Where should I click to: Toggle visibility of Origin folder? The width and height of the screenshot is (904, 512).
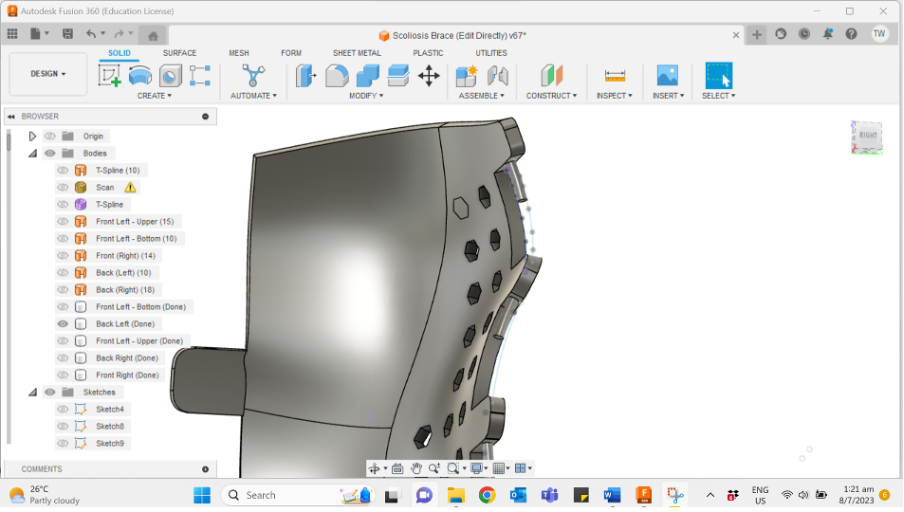tap(50, 136)
